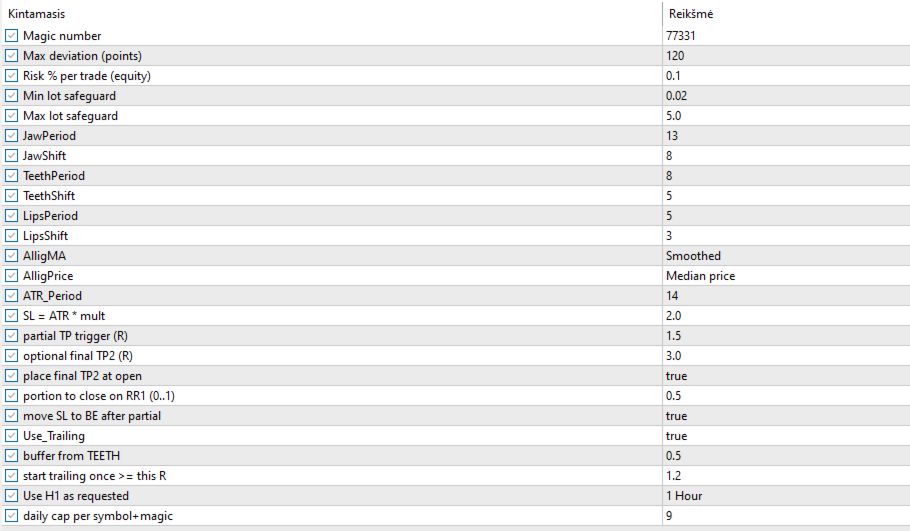This screenshot has height=531, width=910.
Task: Disable the Risk % per trade checkbox
Action: pos(12,76)
